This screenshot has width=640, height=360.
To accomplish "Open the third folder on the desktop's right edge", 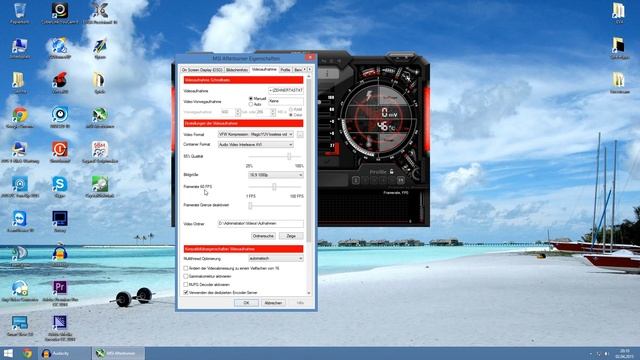I will (x=619, y=83).
